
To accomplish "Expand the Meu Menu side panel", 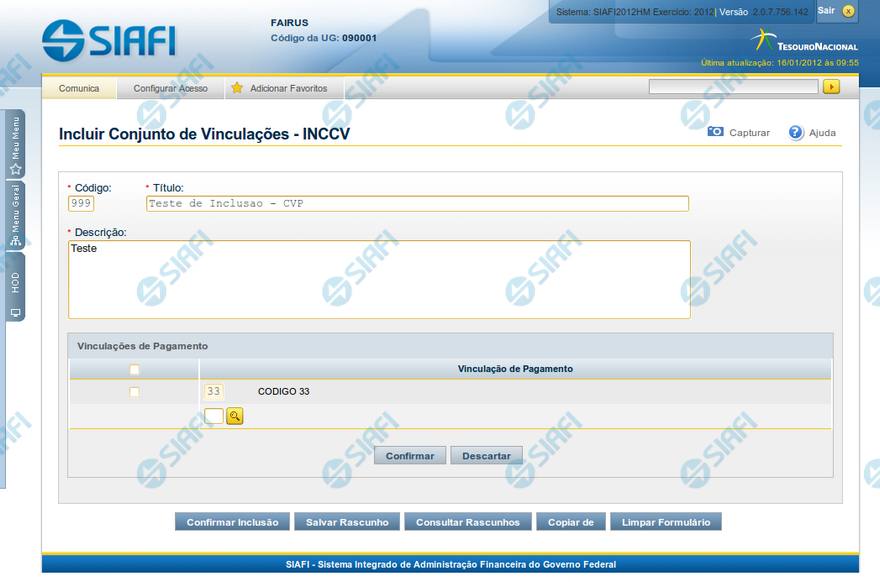I will 15,145.
